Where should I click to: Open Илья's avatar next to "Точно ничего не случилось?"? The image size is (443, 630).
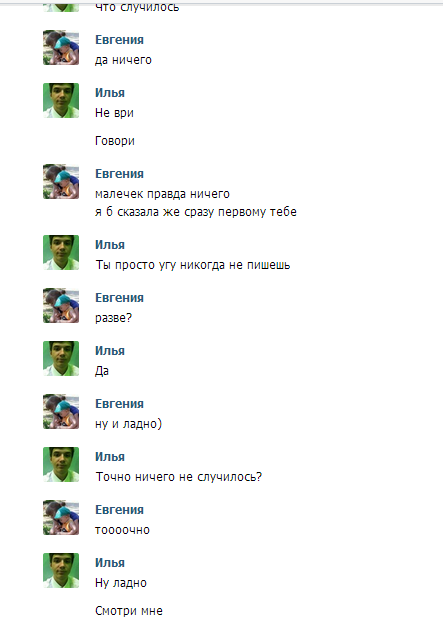click(61, 464)
